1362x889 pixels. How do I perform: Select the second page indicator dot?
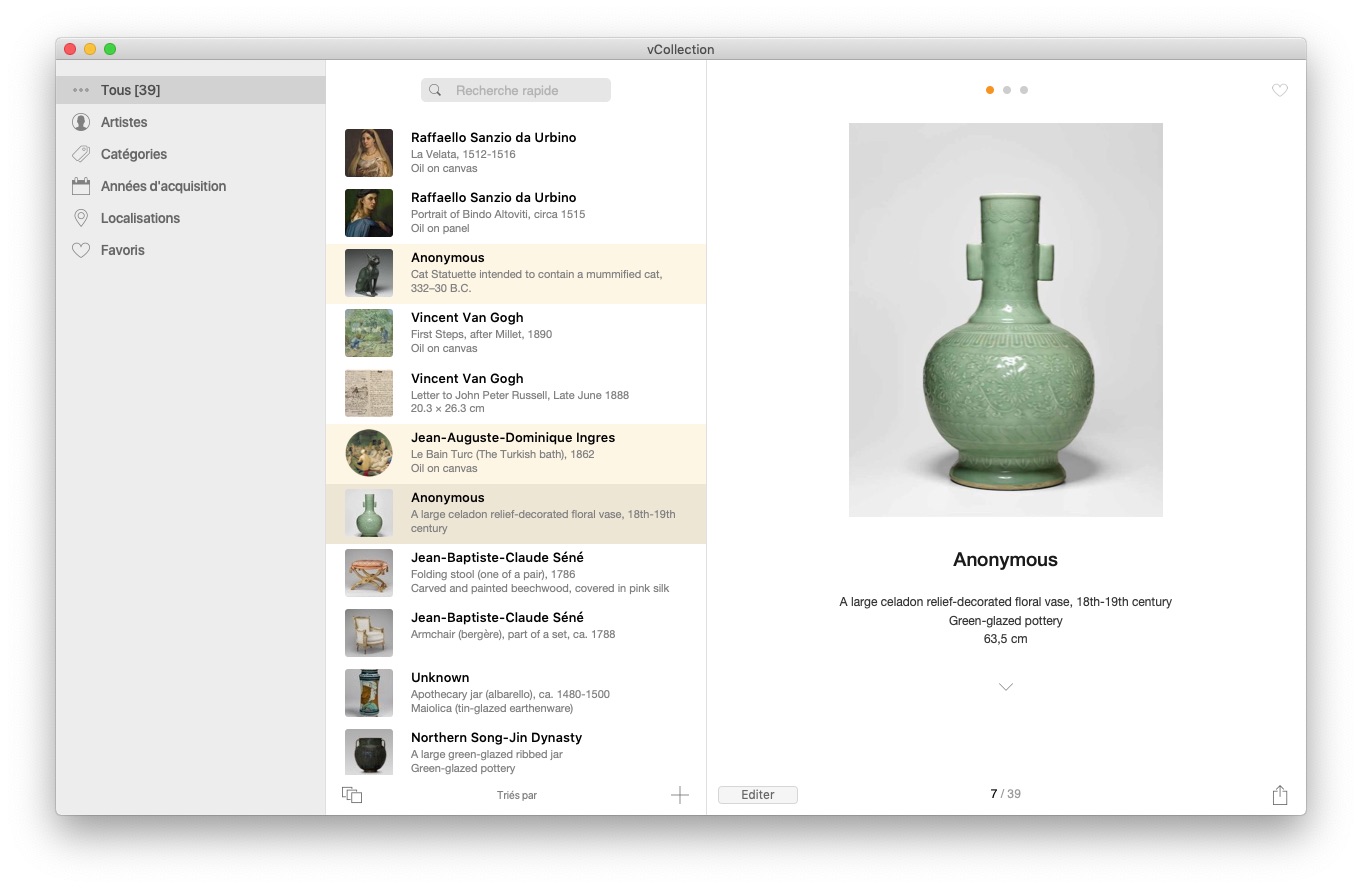[1006, 89]
